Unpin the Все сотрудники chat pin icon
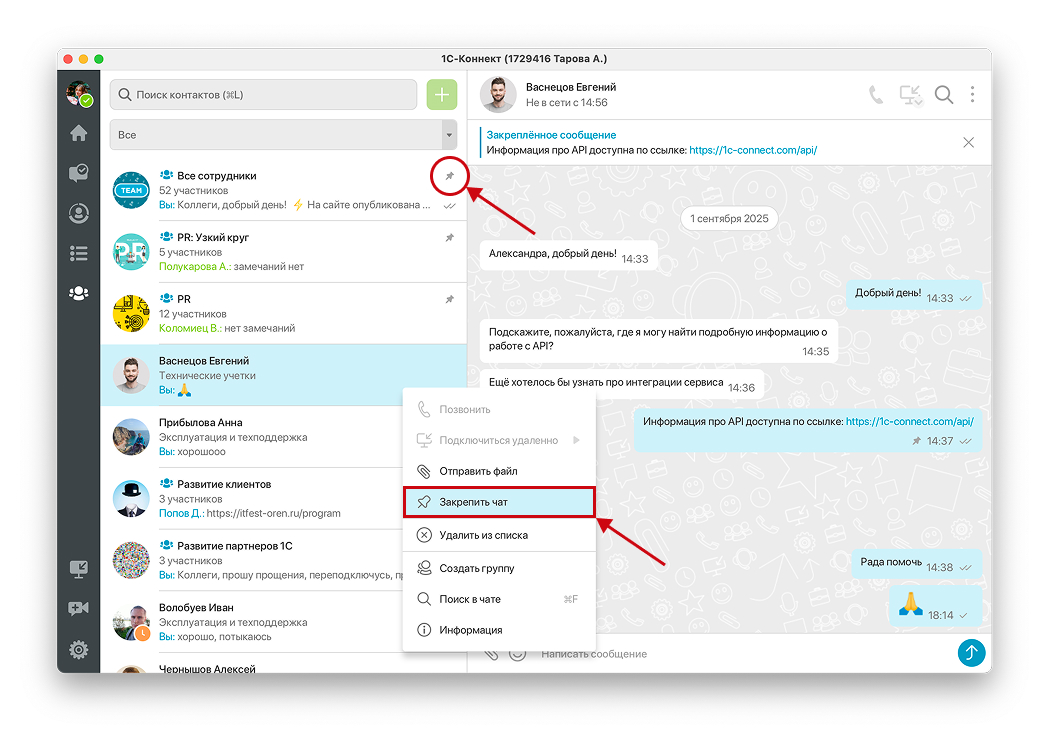1049x749 pixels. pos(449,177)
